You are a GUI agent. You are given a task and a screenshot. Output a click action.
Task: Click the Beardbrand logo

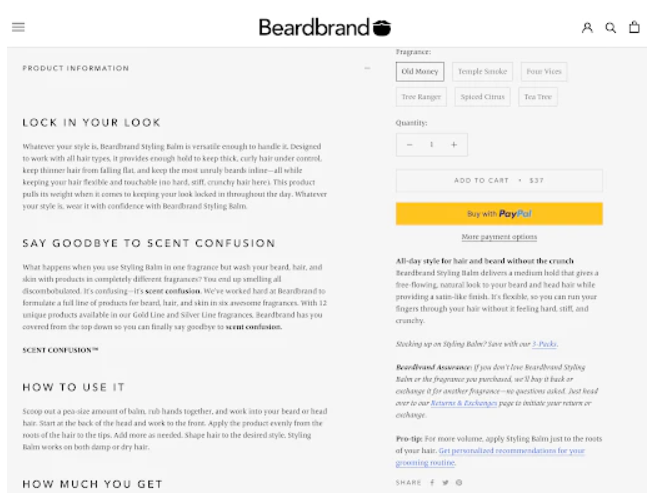325,27
